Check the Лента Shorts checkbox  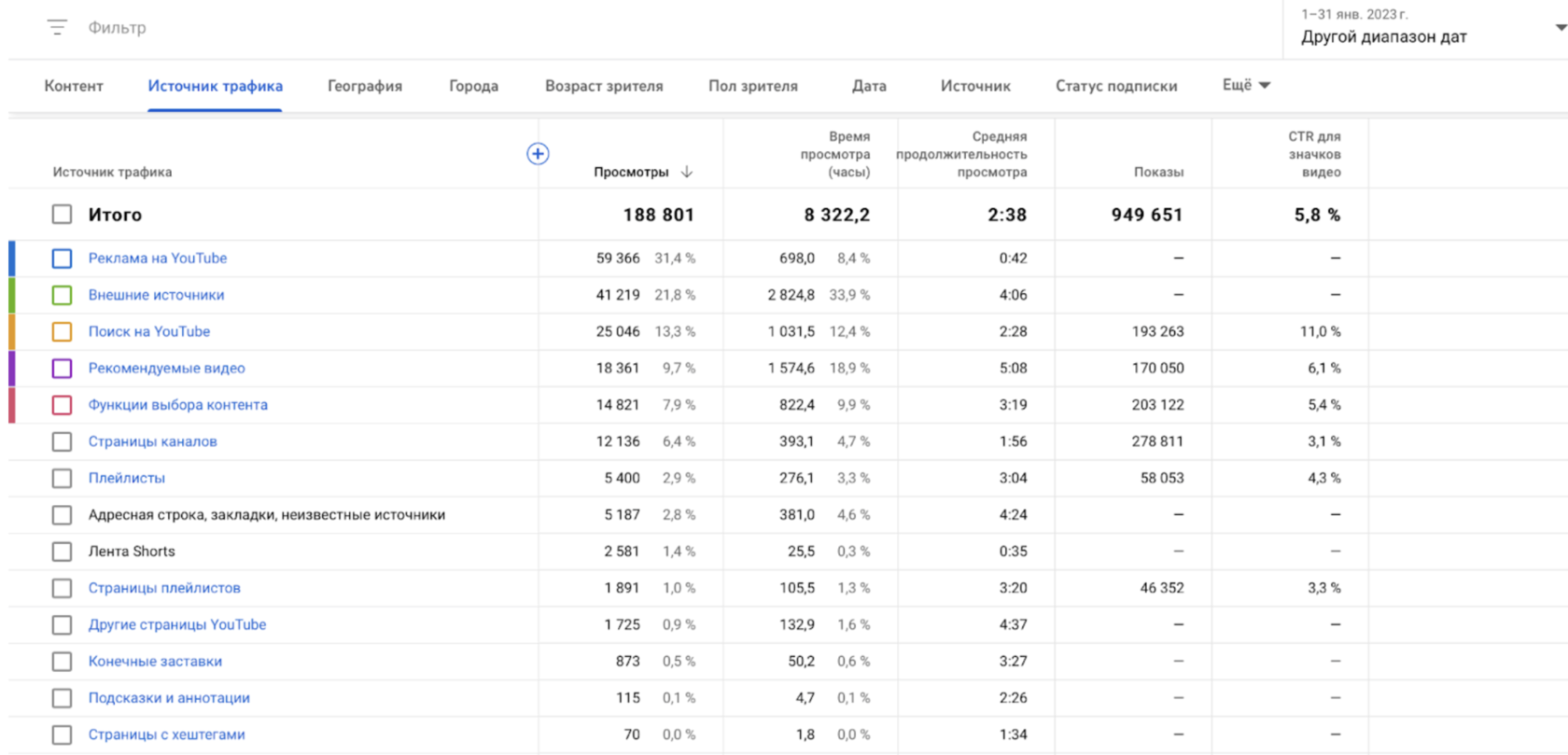point(62,552)
